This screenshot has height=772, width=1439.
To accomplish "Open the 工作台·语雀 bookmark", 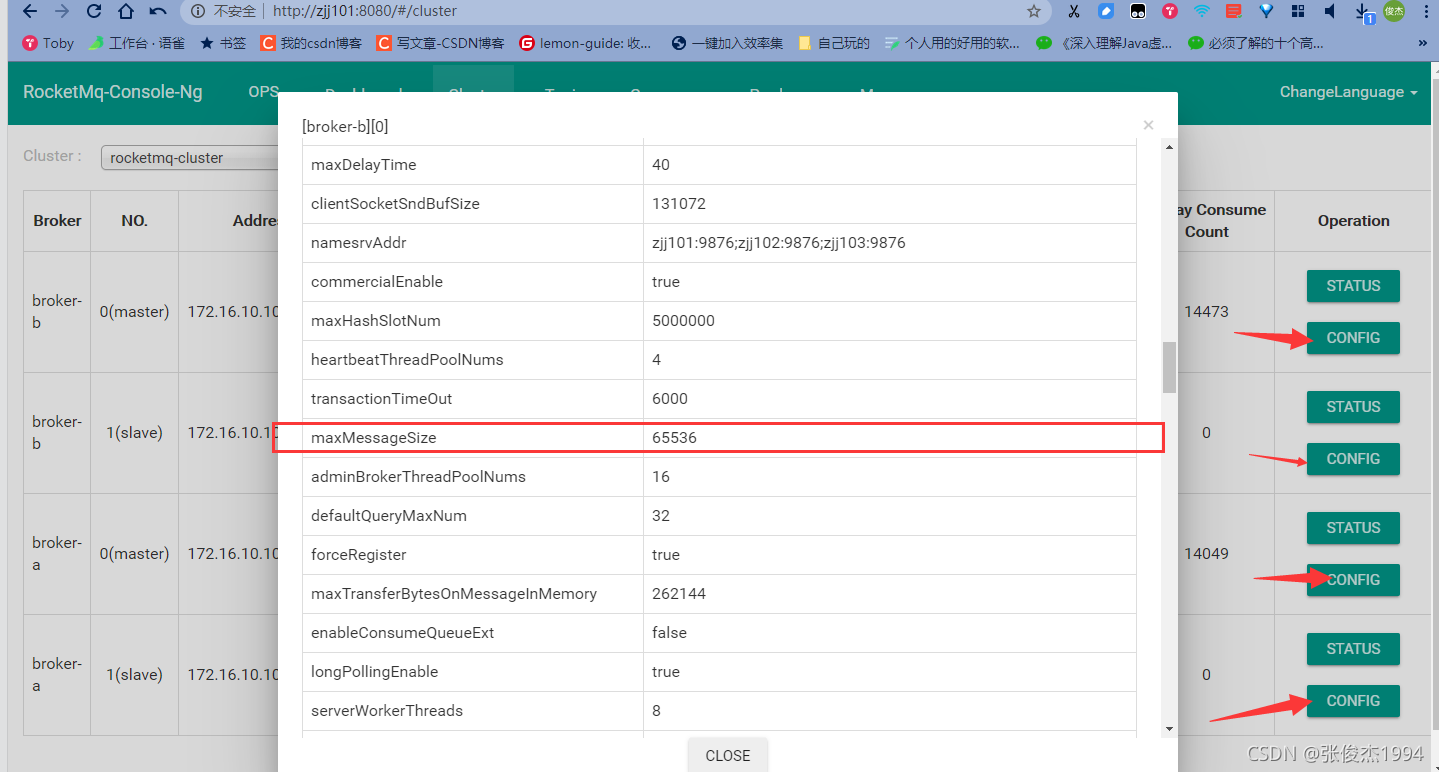I will pos(137,43).
